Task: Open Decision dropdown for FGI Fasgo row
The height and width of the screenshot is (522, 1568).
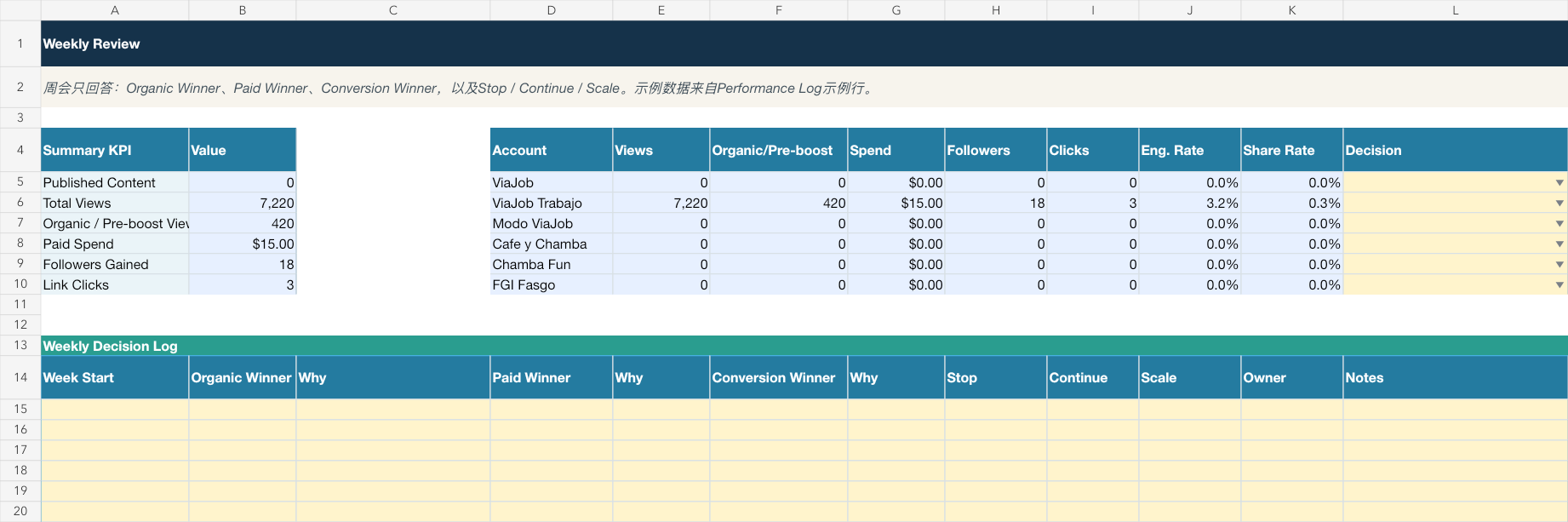Action: tap(1559, 285)
